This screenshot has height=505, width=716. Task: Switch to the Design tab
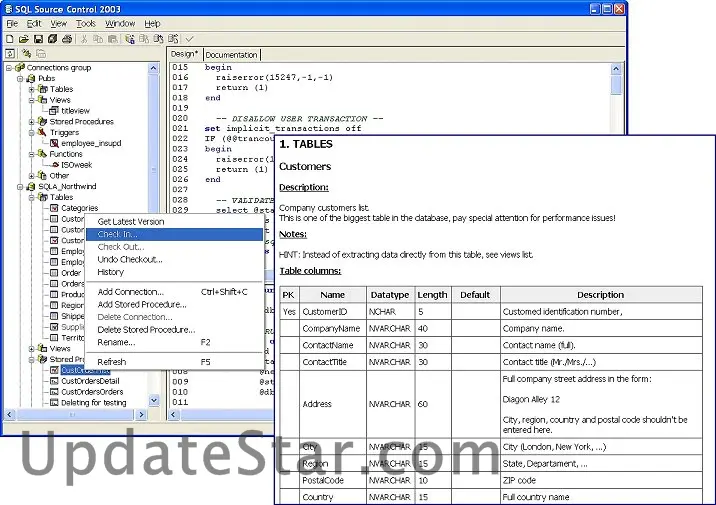pos(184,54)
